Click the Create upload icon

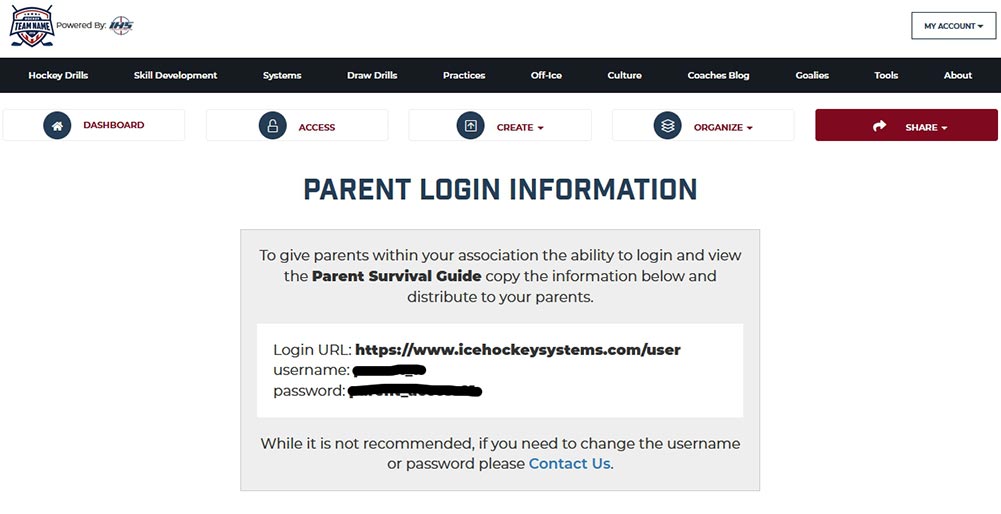click(470, 126)
